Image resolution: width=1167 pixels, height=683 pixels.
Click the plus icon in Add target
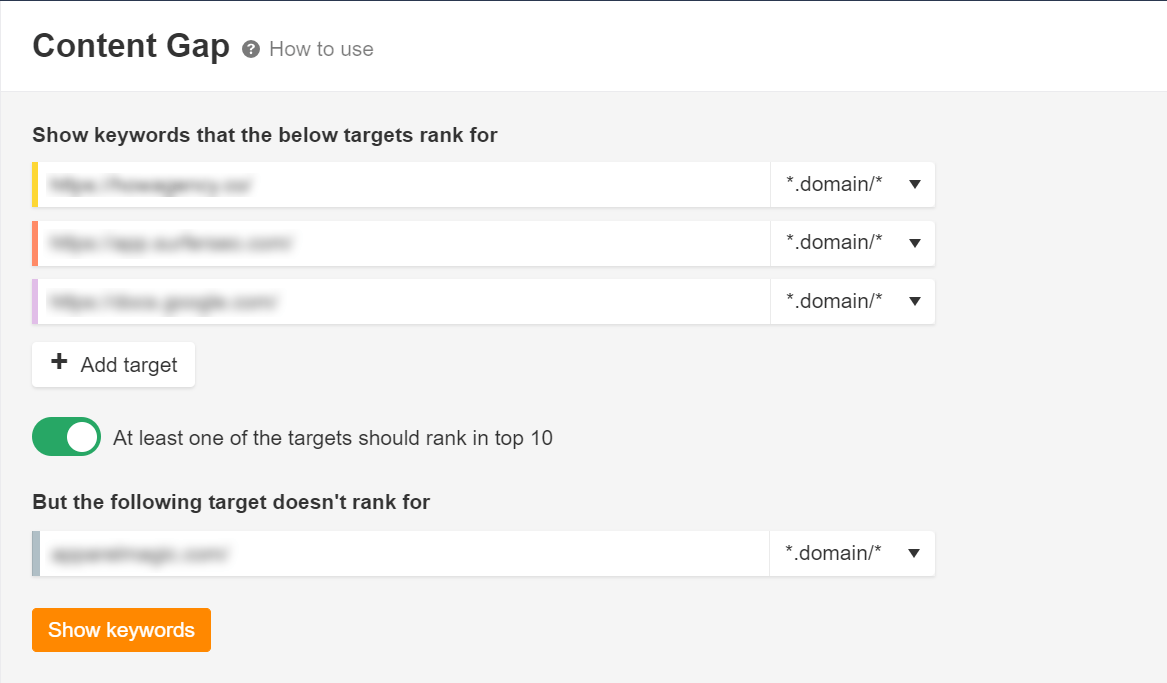click(x=59, y=362)
